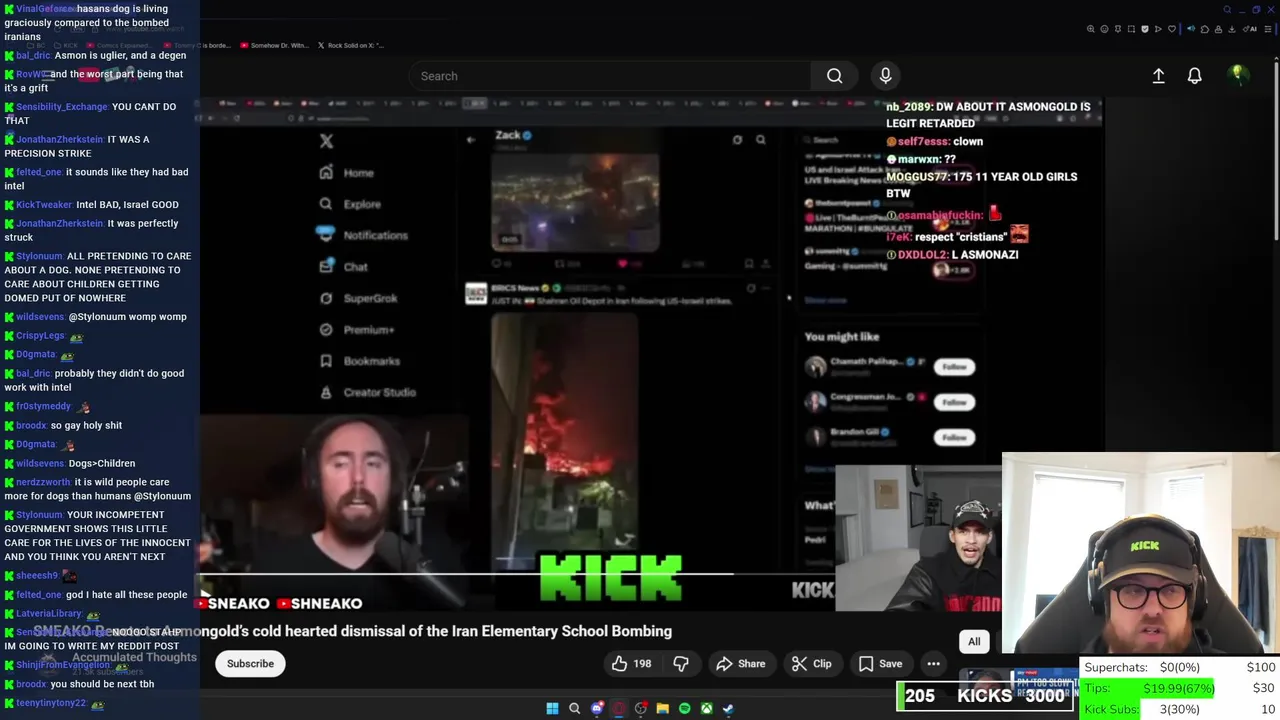Like the video showing 198 likes

coord(631,664)
